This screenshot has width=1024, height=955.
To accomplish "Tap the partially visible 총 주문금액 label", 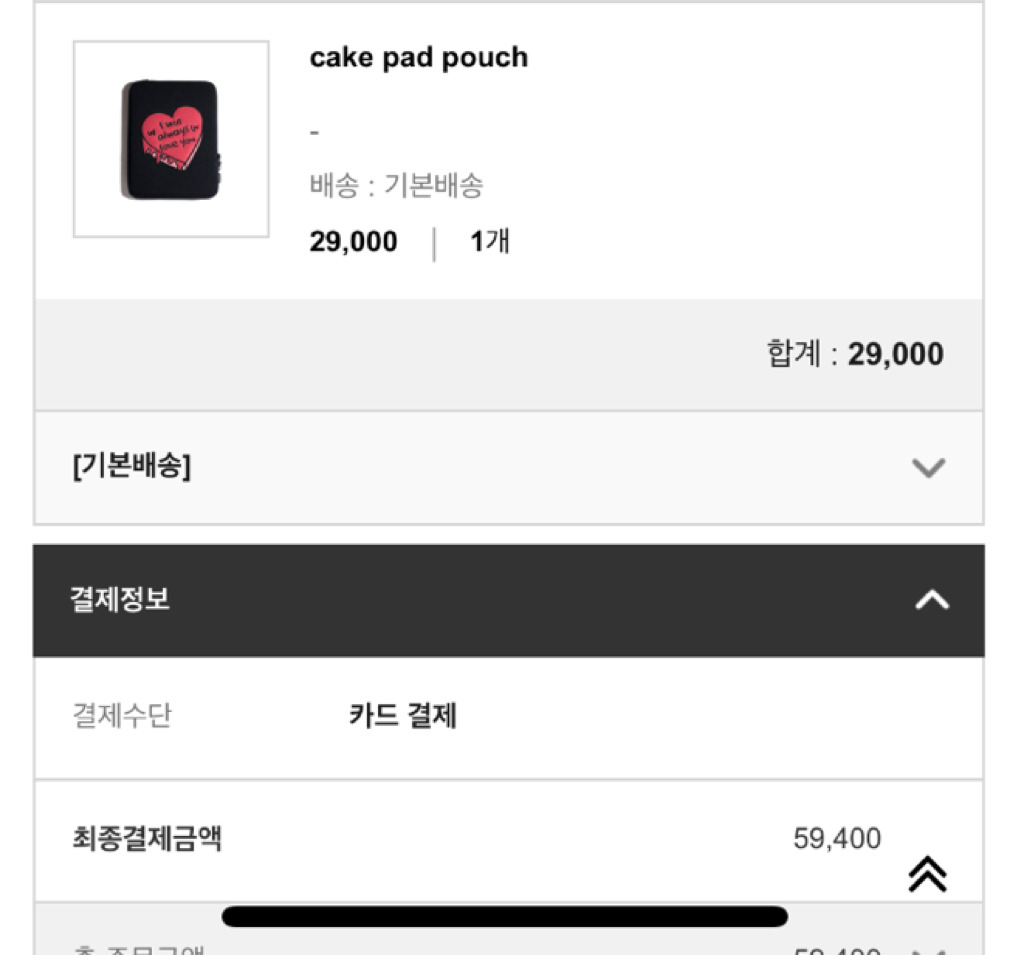I will point(140,948).
